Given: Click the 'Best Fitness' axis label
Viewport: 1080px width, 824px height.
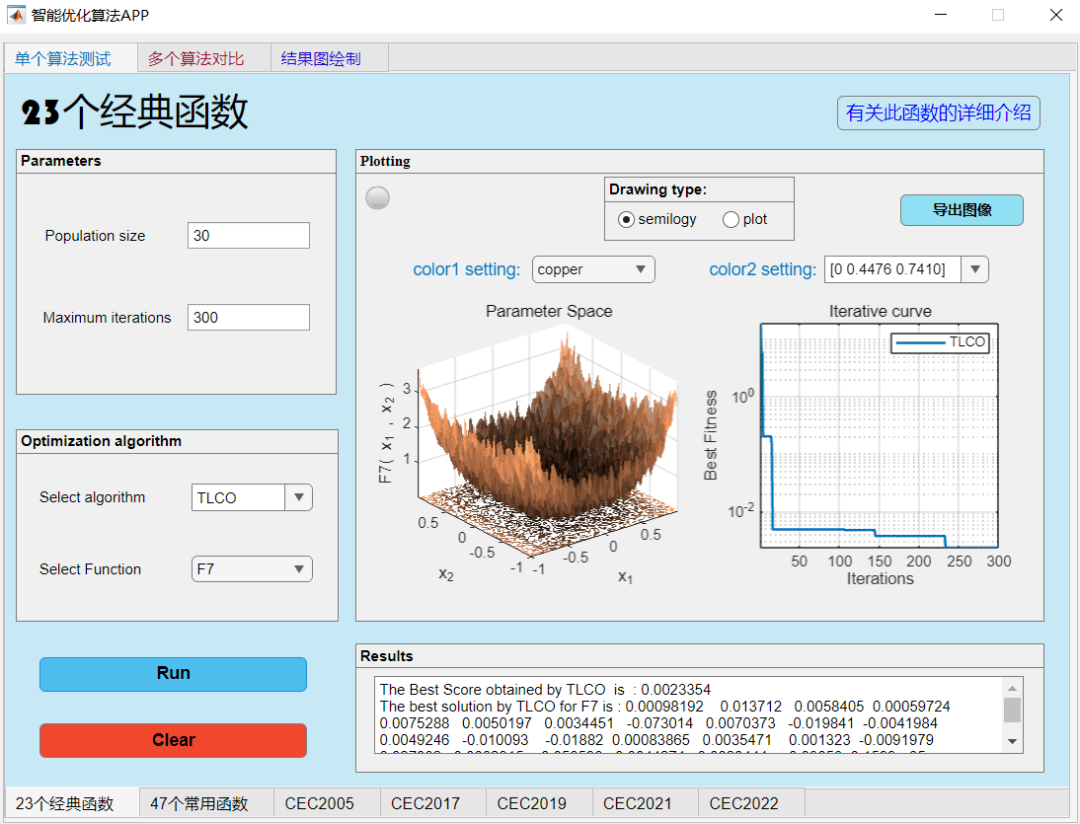Looking at the screenshot, I should coord(710,435).
